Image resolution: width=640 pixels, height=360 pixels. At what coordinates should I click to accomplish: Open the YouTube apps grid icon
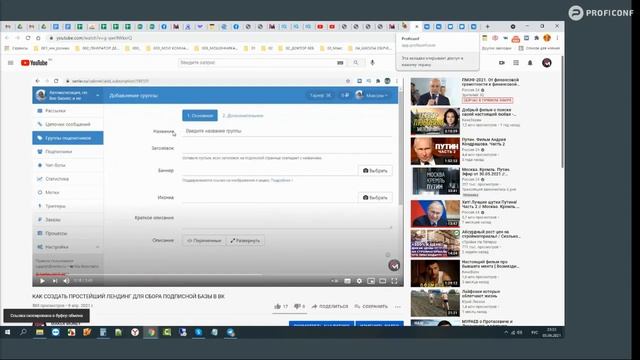pos(516,63)
